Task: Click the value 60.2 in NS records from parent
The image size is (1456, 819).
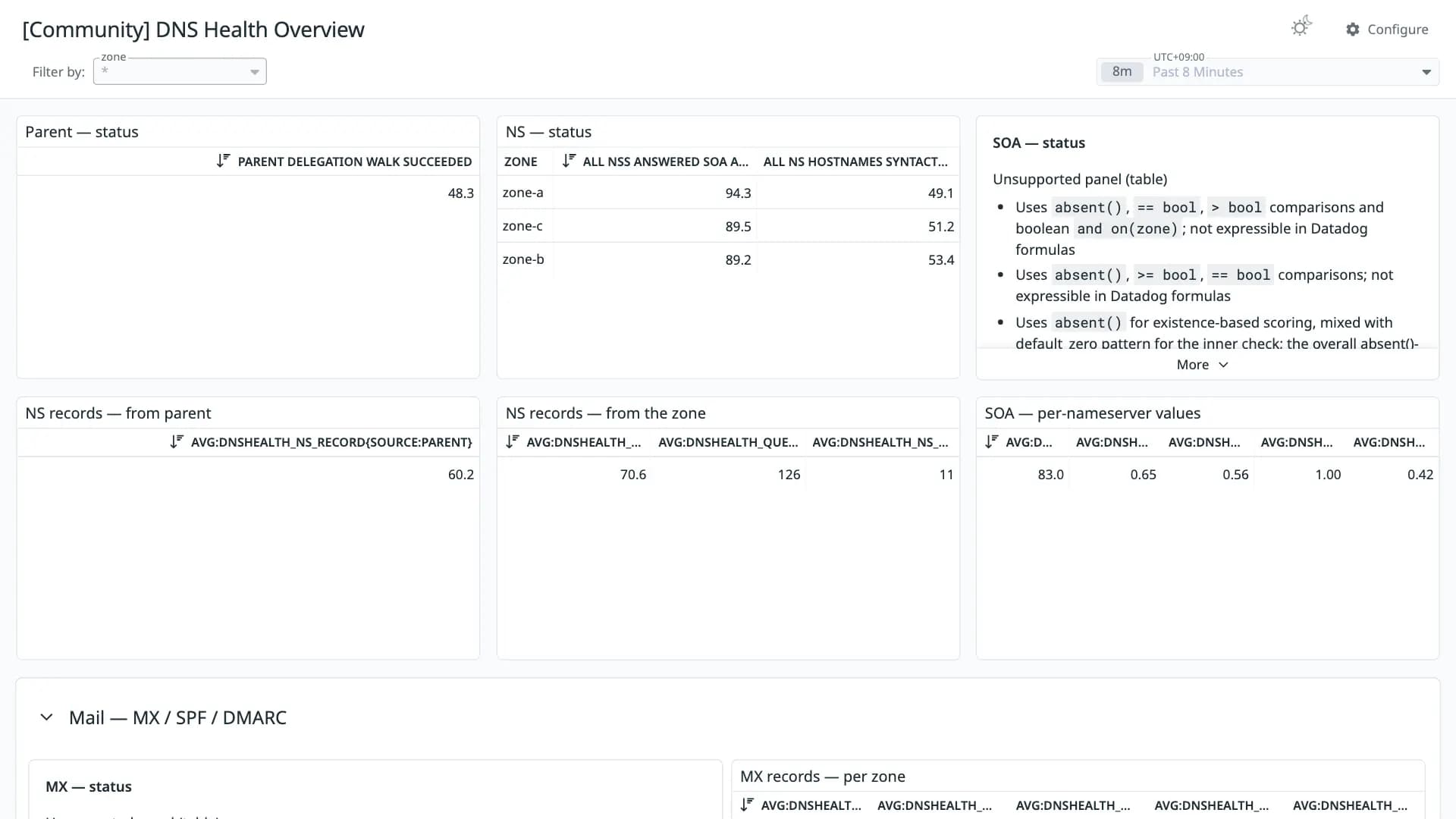Action: pyautogui.click(x=460, y=475)
